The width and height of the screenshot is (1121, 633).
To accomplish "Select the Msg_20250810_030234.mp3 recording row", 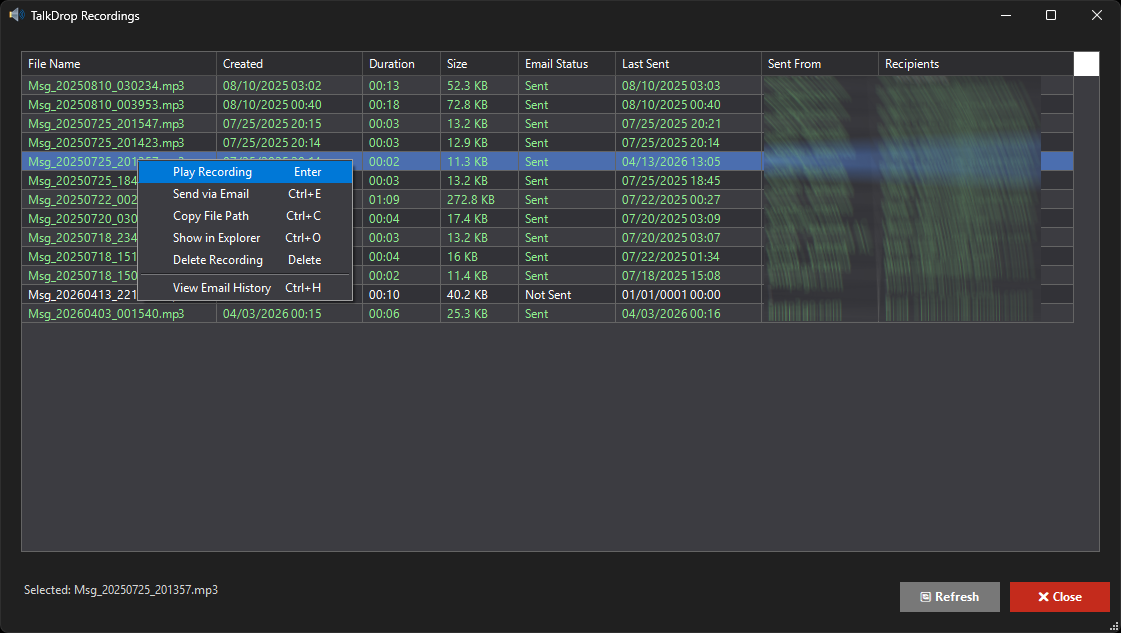I will pos(106,86).
